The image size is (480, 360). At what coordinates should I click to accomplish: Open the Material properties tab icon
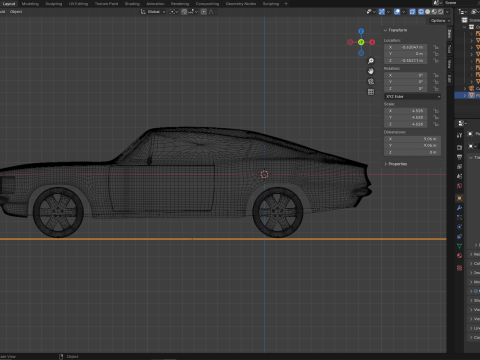tap(459, 256)
